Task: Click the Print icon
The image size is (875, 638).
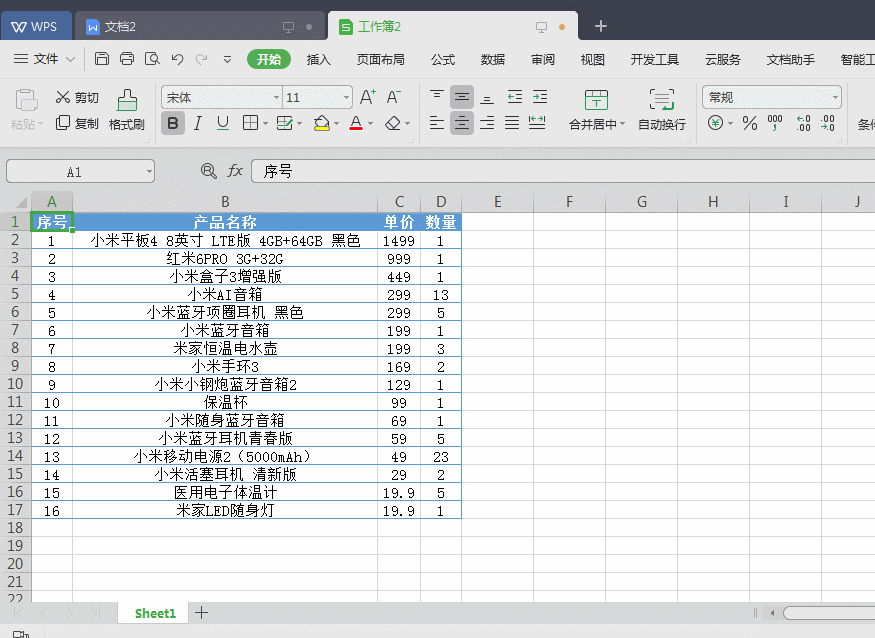Action: click(x=127, y=59)
